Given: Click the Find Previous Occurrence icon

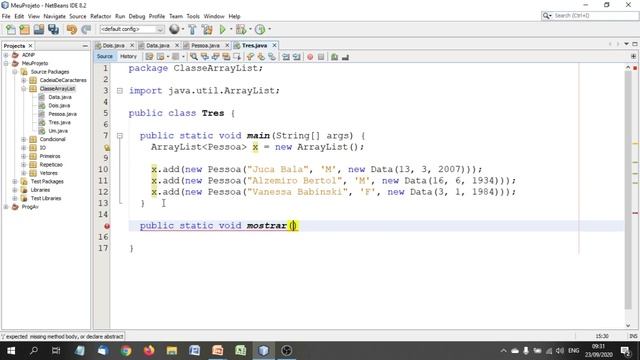Looking at the screenshot, I should 205,57.
